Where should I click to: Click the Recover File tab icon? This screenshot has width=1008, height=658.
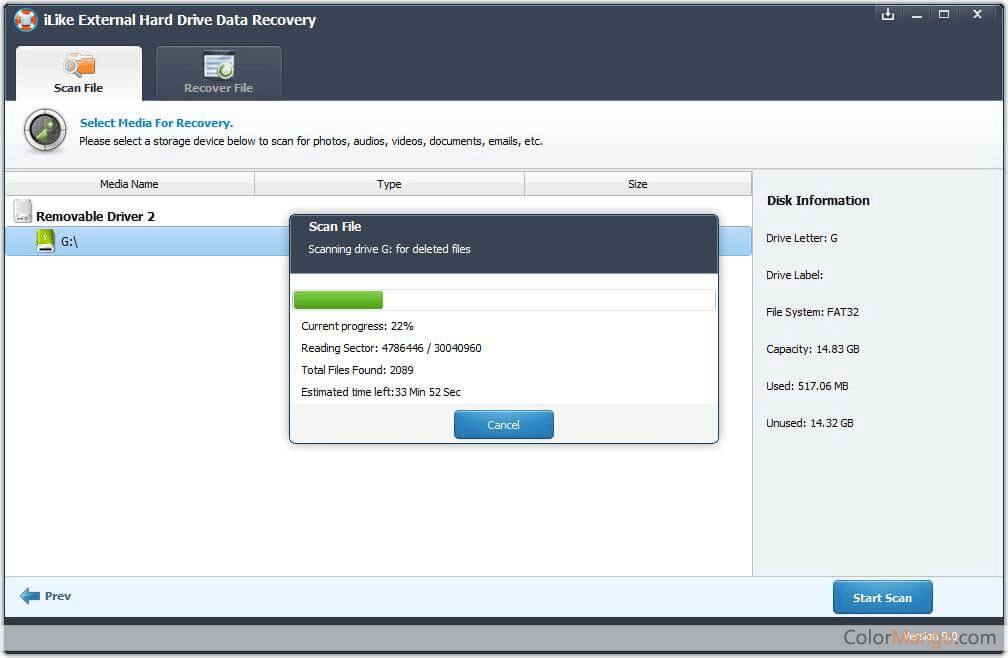pyautogui.click(x=219, y=65)
